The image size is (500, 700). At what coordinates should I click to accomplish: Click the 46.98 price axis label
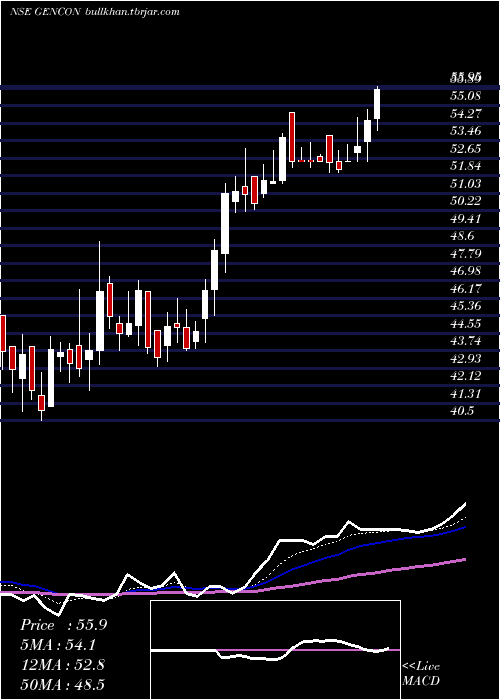[x=465, y=271]
